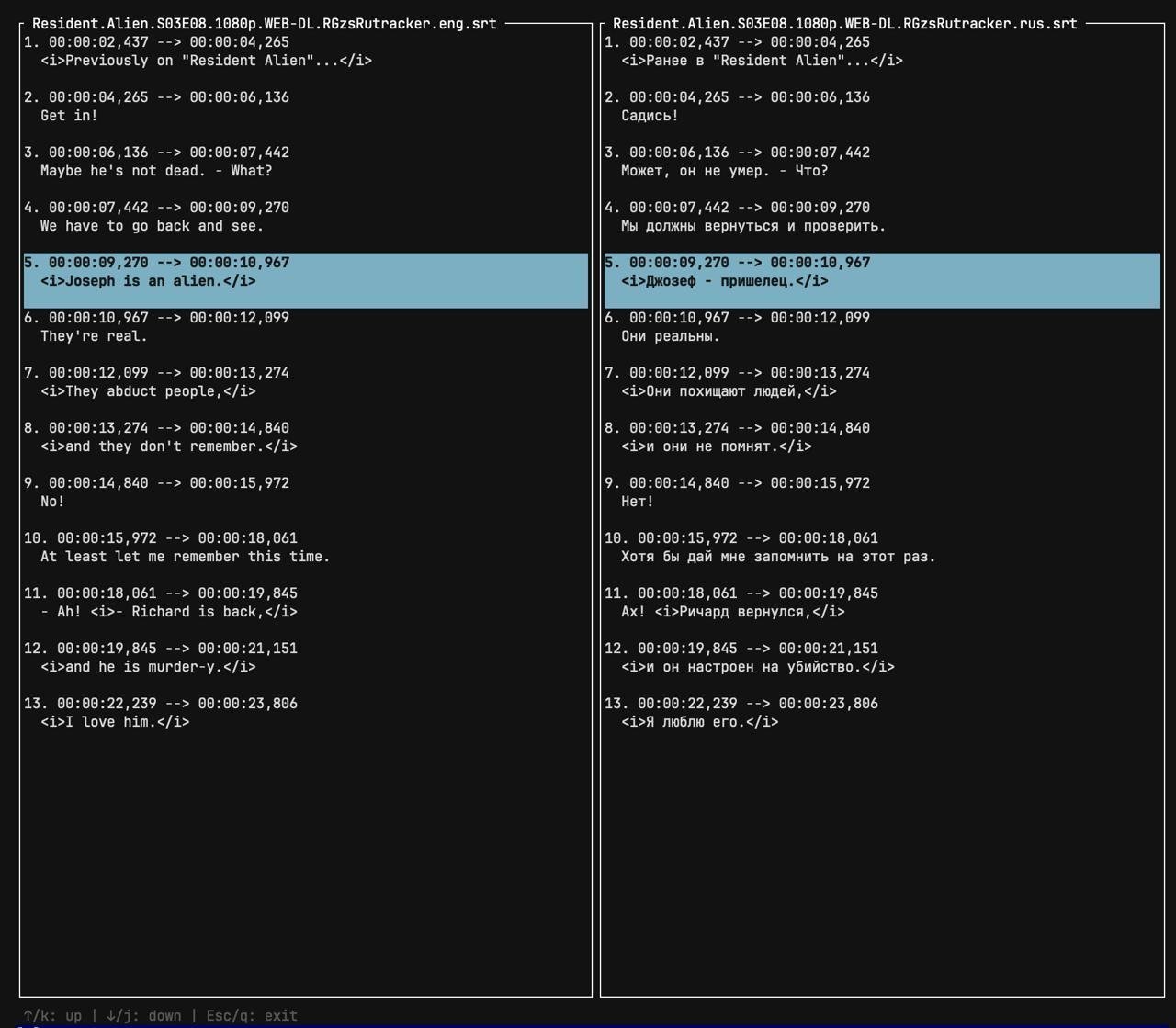Screen dimensions: 1176x1028
Task: Select Russian subtitle "Садись!"
Action: point(650,116)
